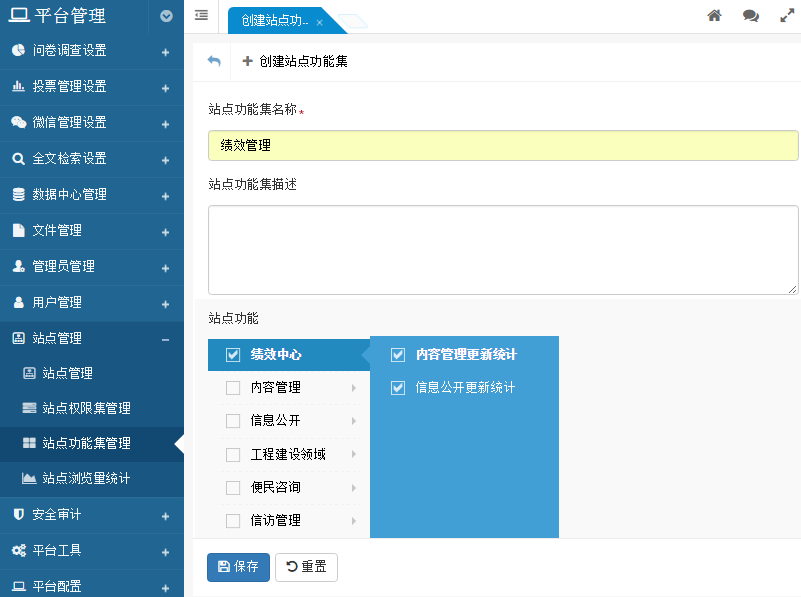Click the 站点功能集描述 text area

point(502,250)
